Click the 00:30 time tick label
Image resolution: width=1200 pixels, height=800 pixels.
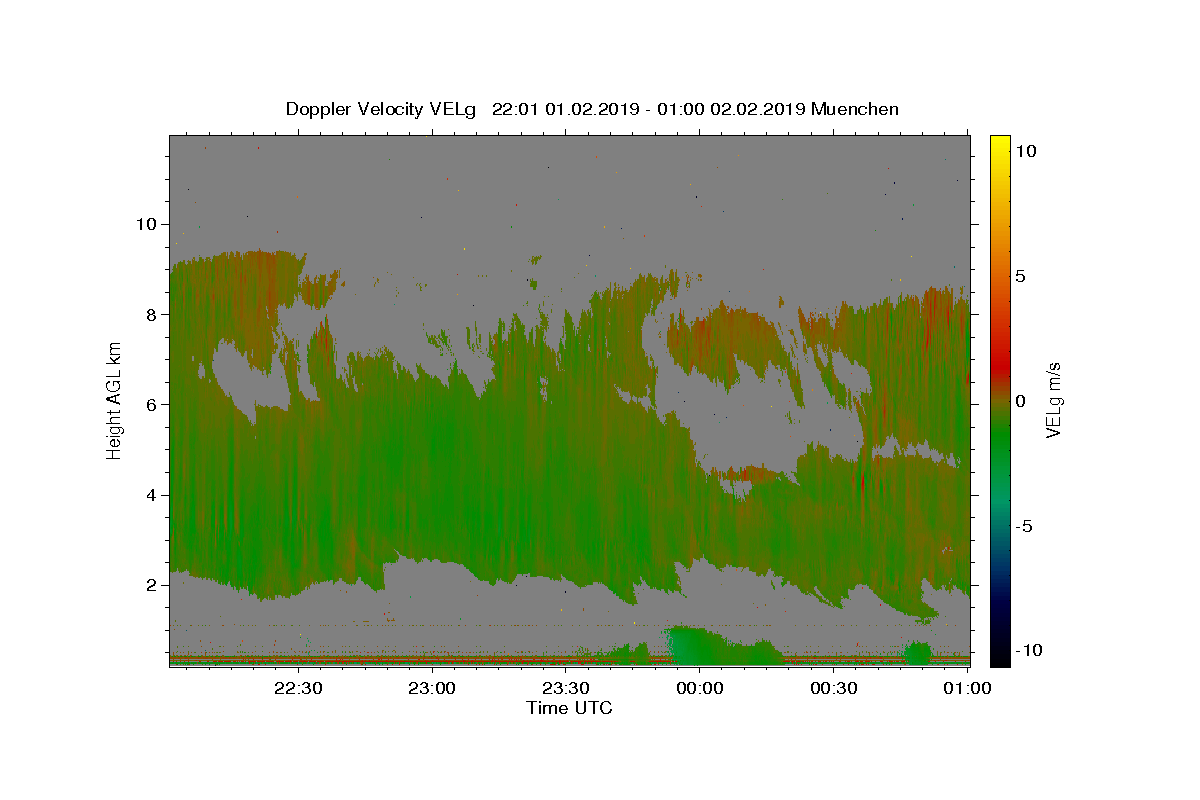pyautogui.click(x=834, y=688)
